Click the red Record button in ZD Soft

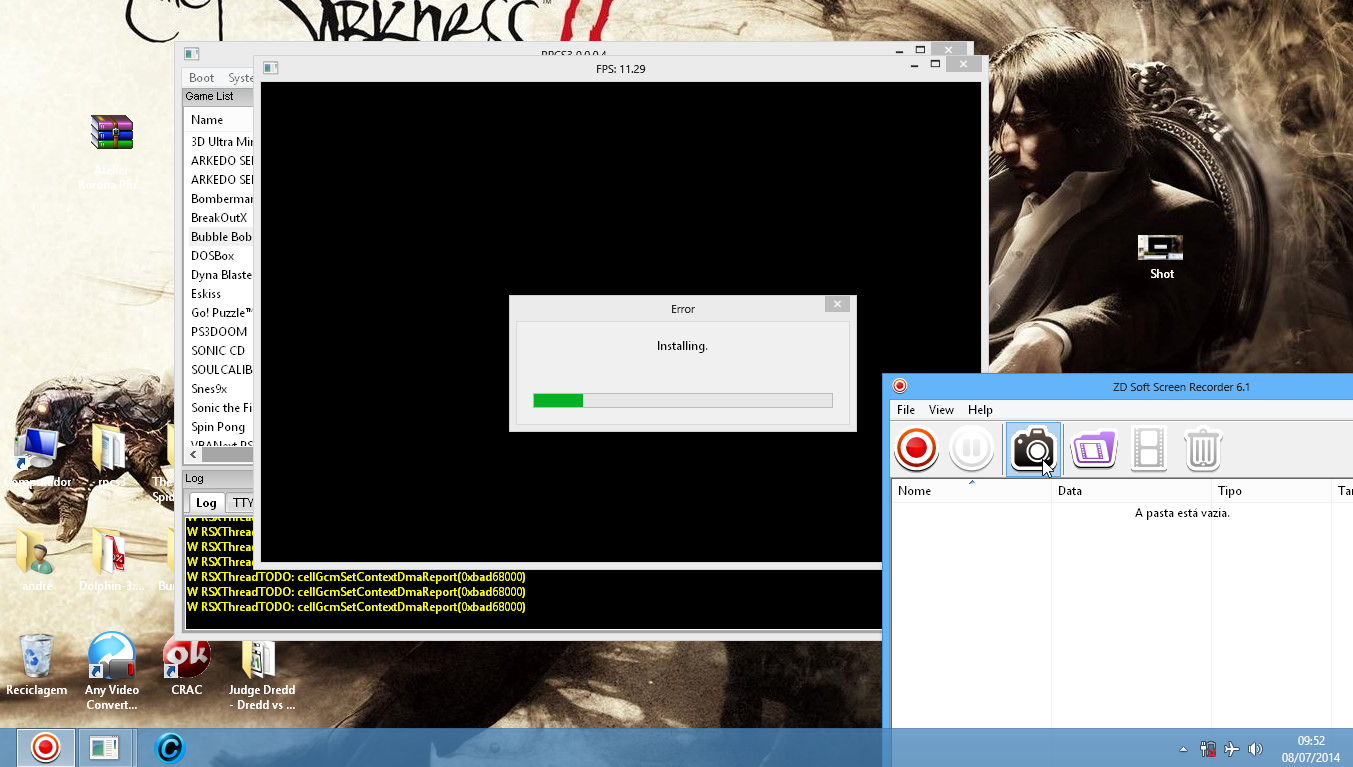pyautogui.click(x=916, y=449)
